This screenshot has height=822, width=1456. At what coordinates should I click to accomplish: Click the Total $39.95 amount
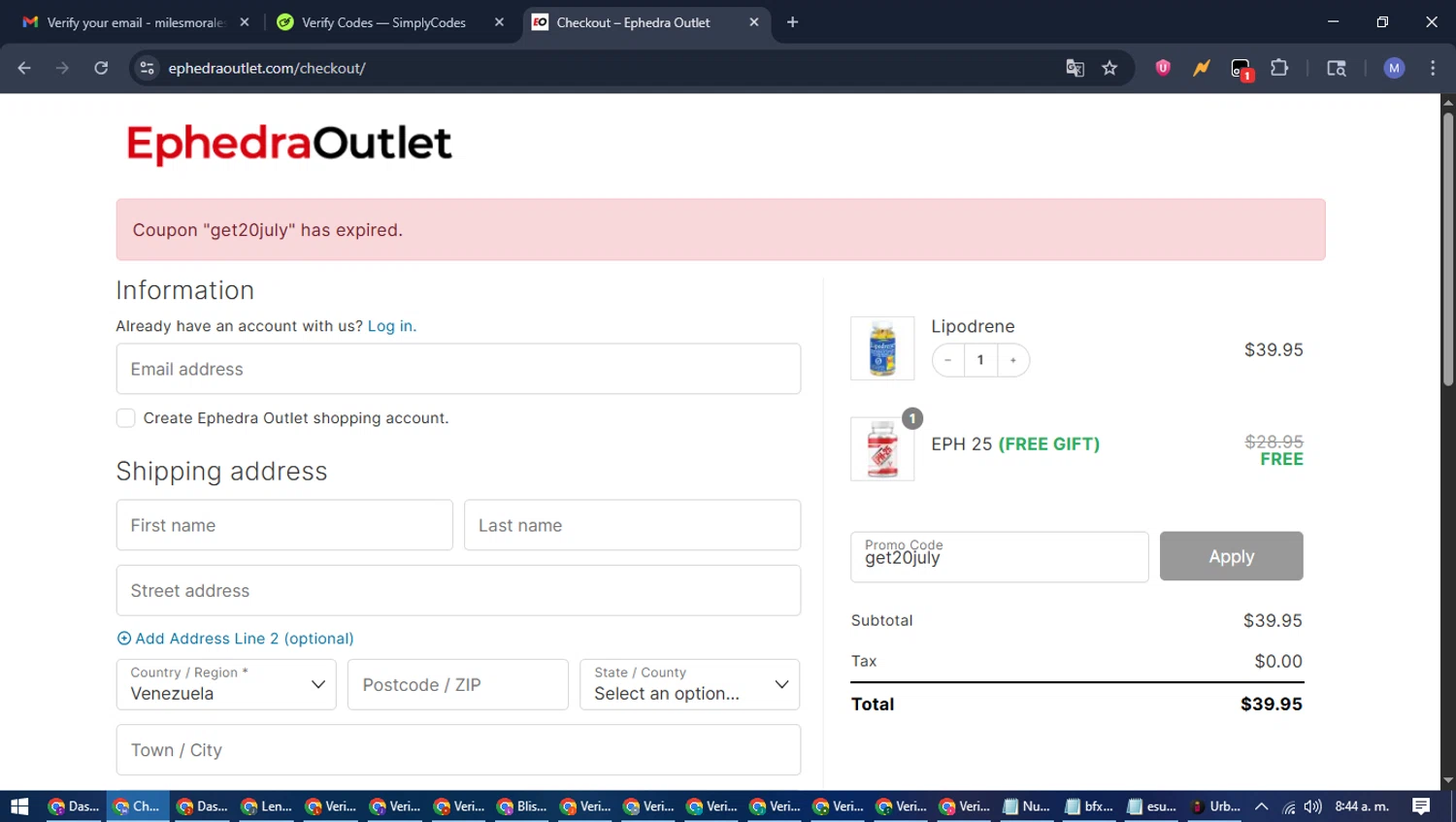pos(1272,704)
